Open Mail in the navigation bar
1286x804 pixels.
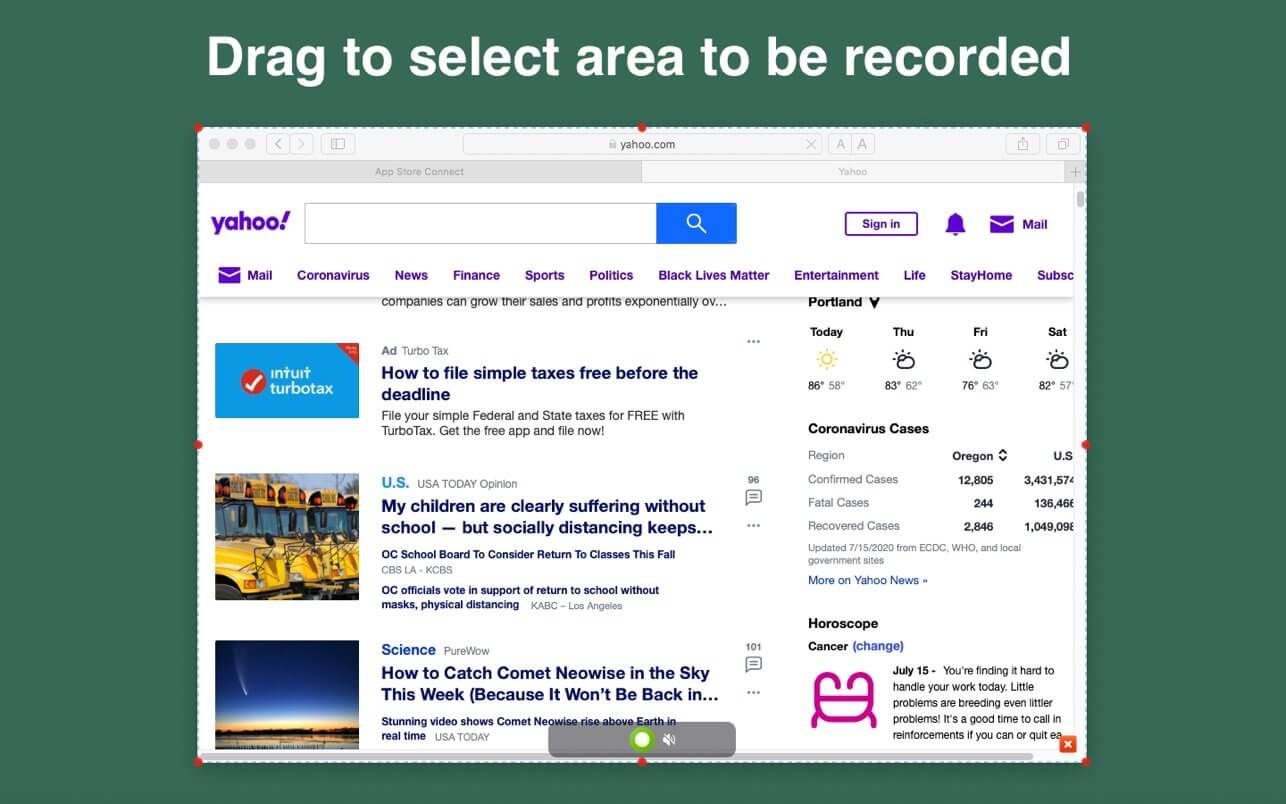pos(245,275)
